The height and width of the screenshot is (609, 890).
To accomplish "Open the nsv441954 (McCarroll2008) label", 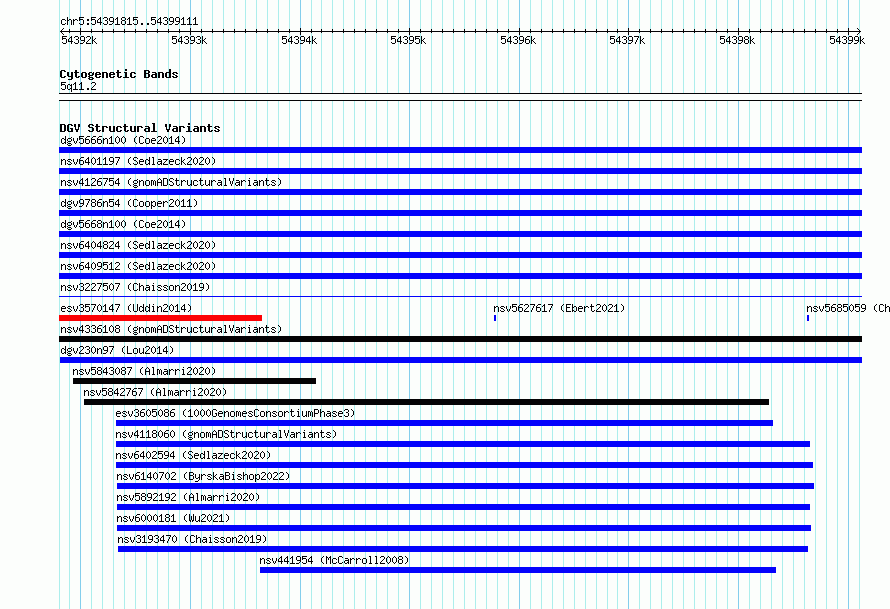I will point(334,560).
